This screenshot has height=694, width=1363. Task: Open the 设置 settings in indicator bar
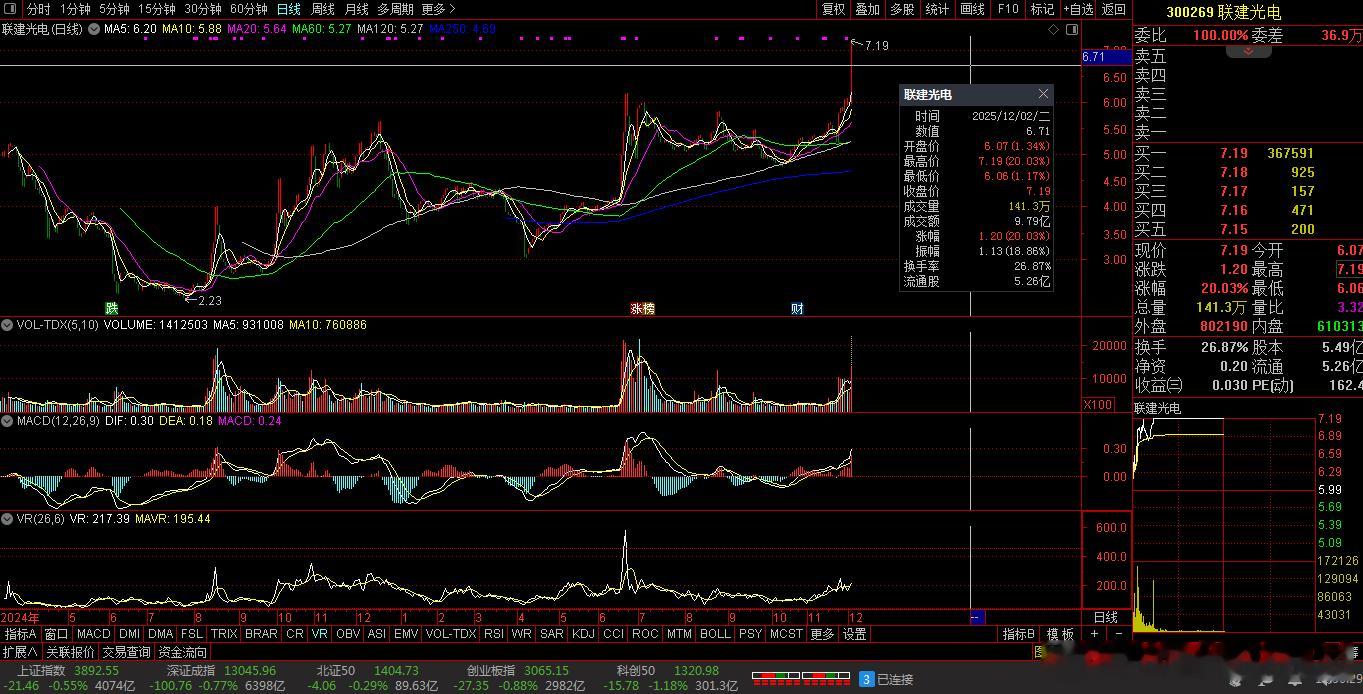coord(854,634)
